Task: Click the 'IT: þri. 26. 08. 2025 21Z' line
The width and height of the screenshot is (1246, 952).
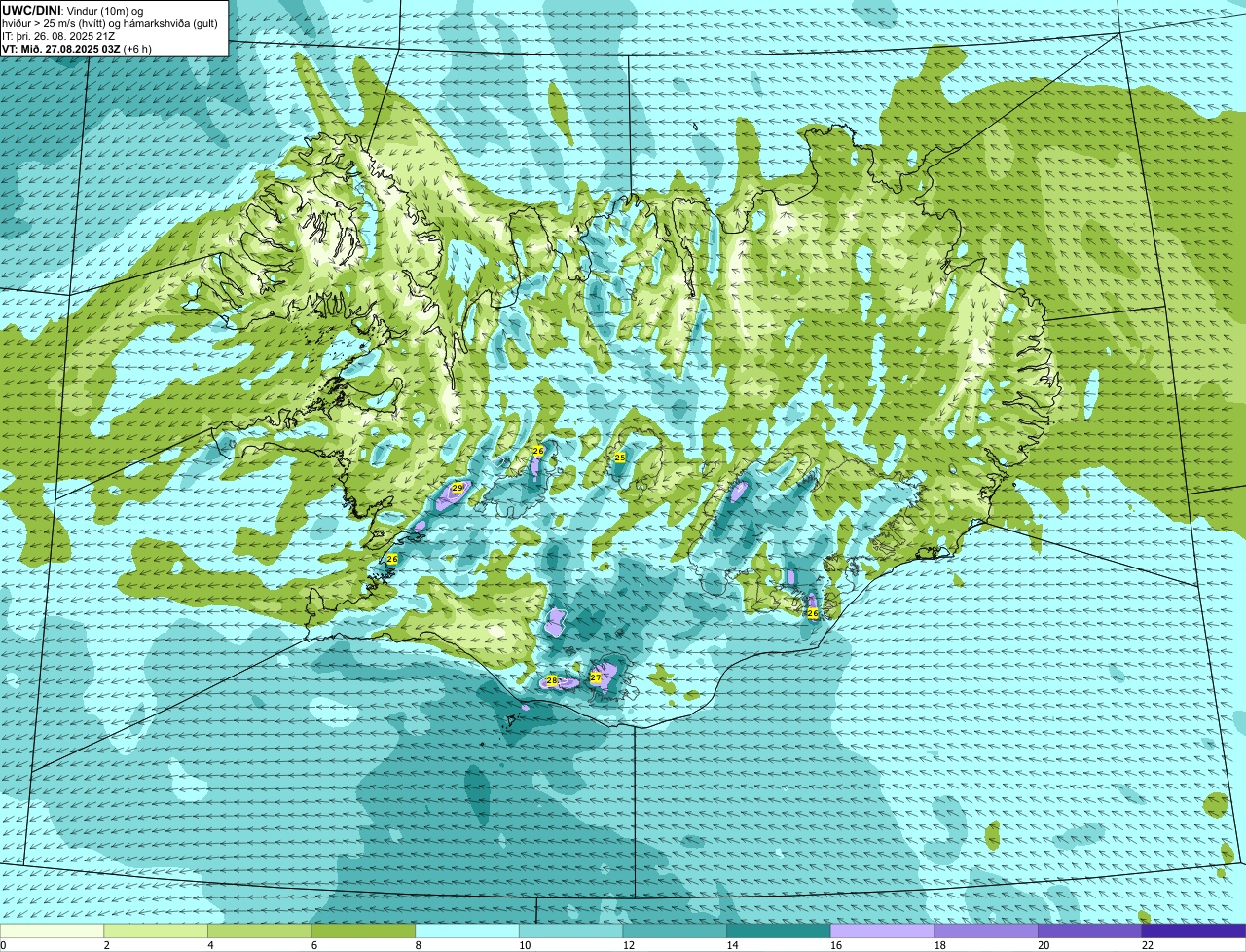Action: pos(59,36)
